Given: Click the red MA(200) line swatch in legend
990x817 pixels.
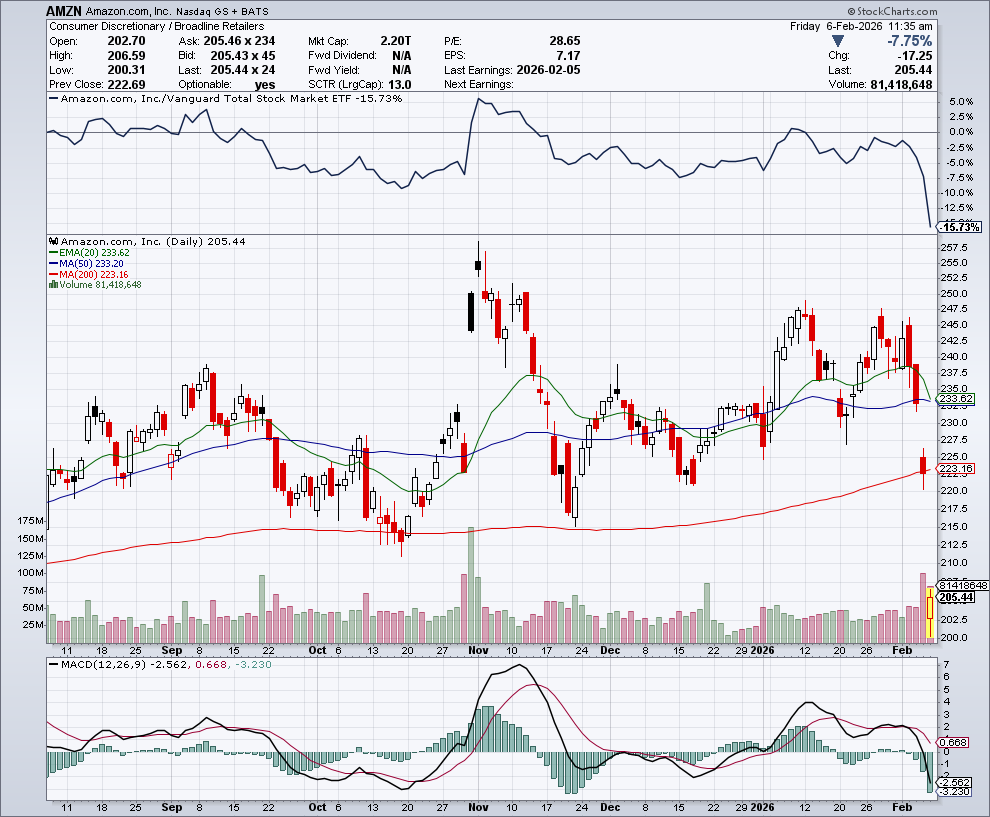Looking at the screenshot, I should (x=54, y=274).
